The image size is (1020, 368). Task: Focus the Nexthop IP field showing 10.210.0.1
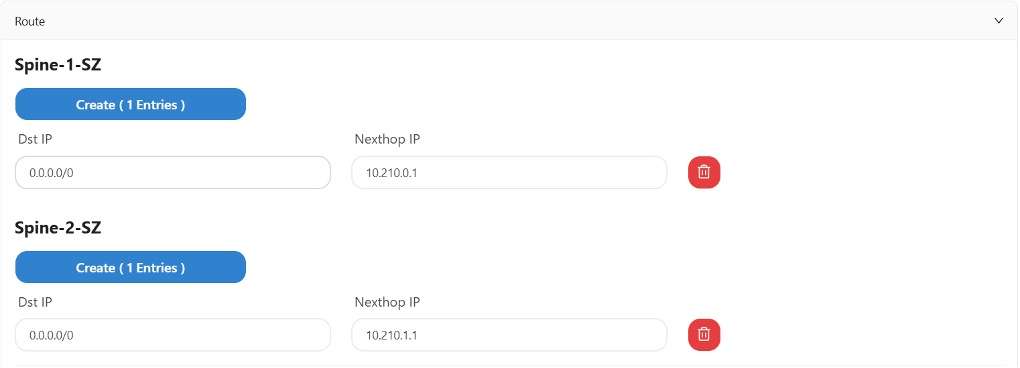click(509, 172)
